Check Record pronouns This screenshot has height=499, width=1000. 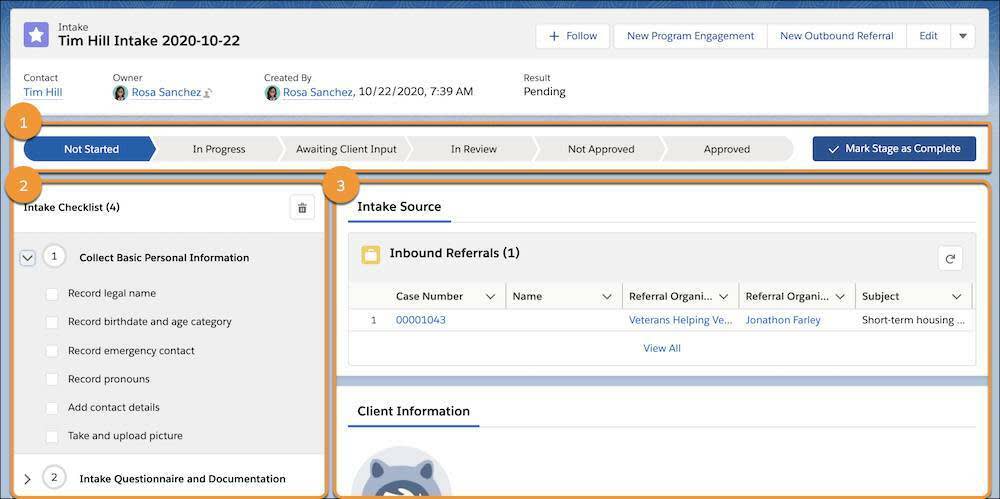point(52,379)
